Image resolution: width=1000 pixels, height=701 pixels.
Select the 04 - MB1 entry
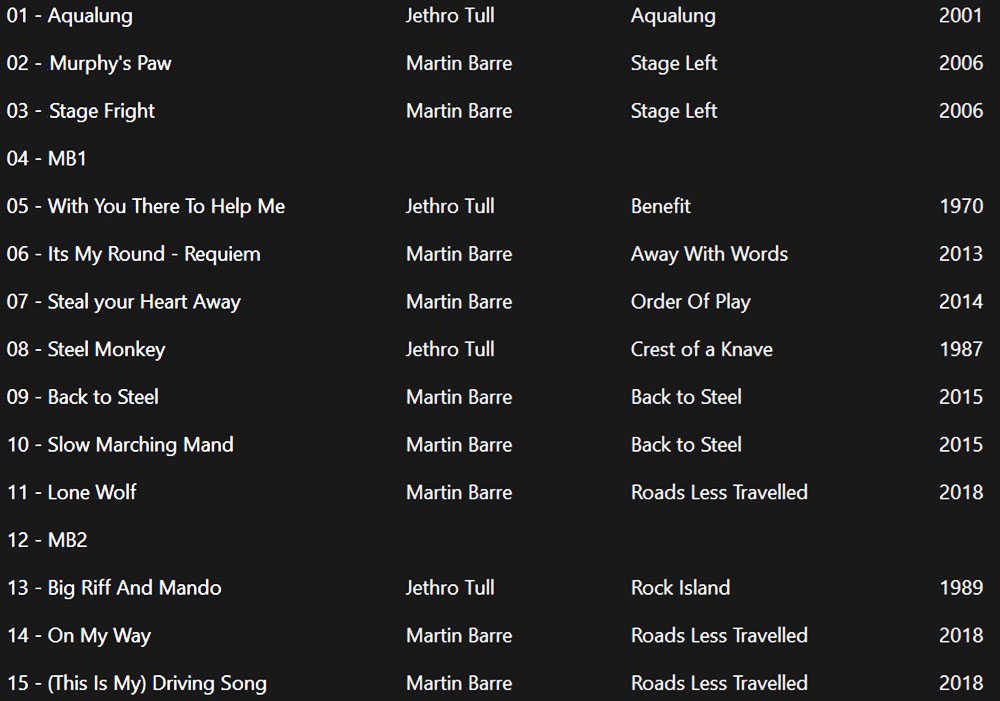(x=46, y=158)
